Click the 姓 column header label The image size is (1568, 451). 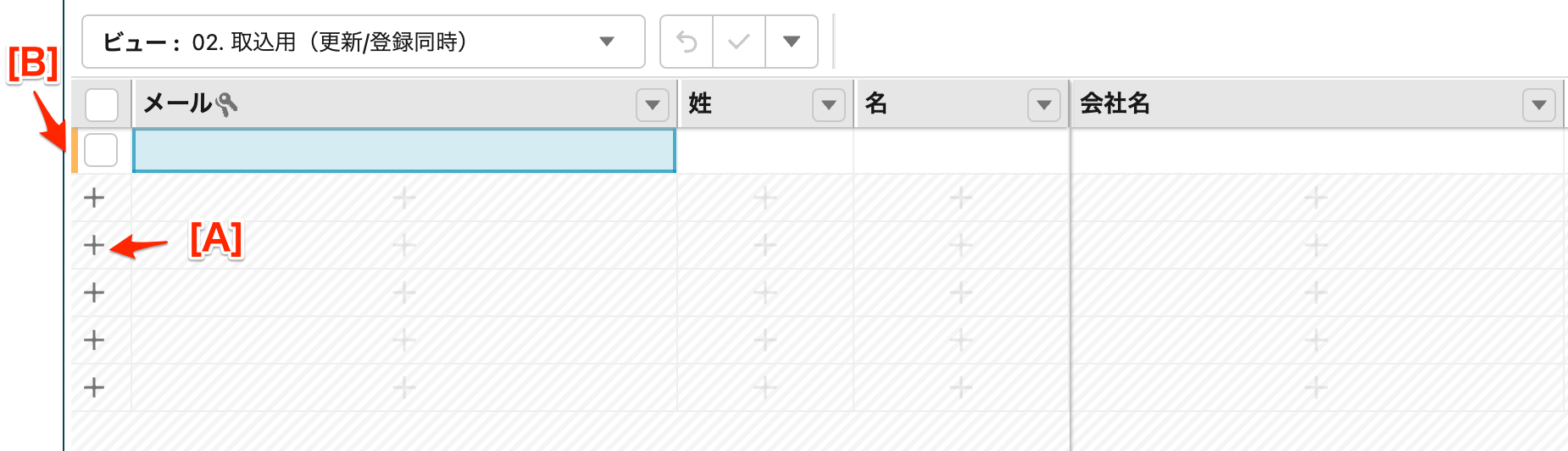[x=700, y=104]
